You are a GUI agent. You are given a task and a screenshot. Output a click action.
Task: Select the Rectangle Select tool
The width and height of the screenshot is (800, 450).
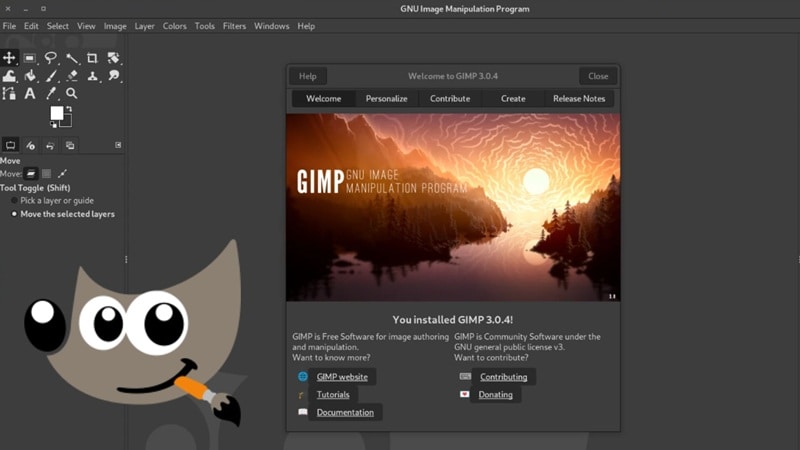coord(30,58)
